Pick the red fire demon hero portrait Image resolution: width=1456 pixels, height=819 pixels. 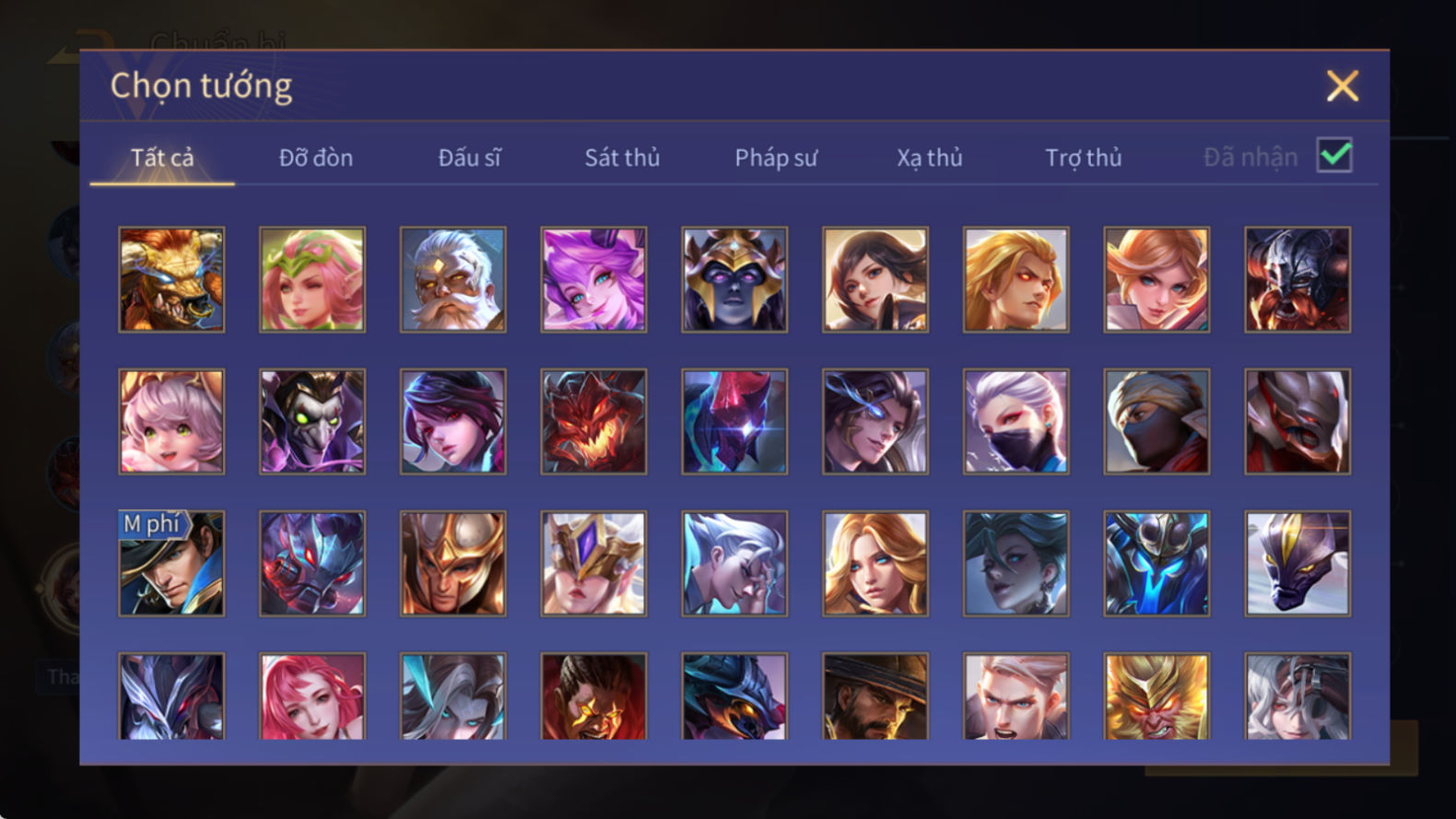(593, 422)
